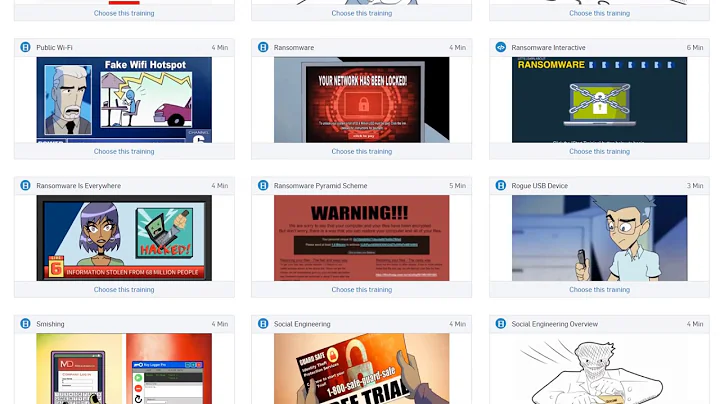The width and height of the screenshot is (720, 404).
Task: Click the 'Public Wi-Fi' title text
Action: click(54, 47)
